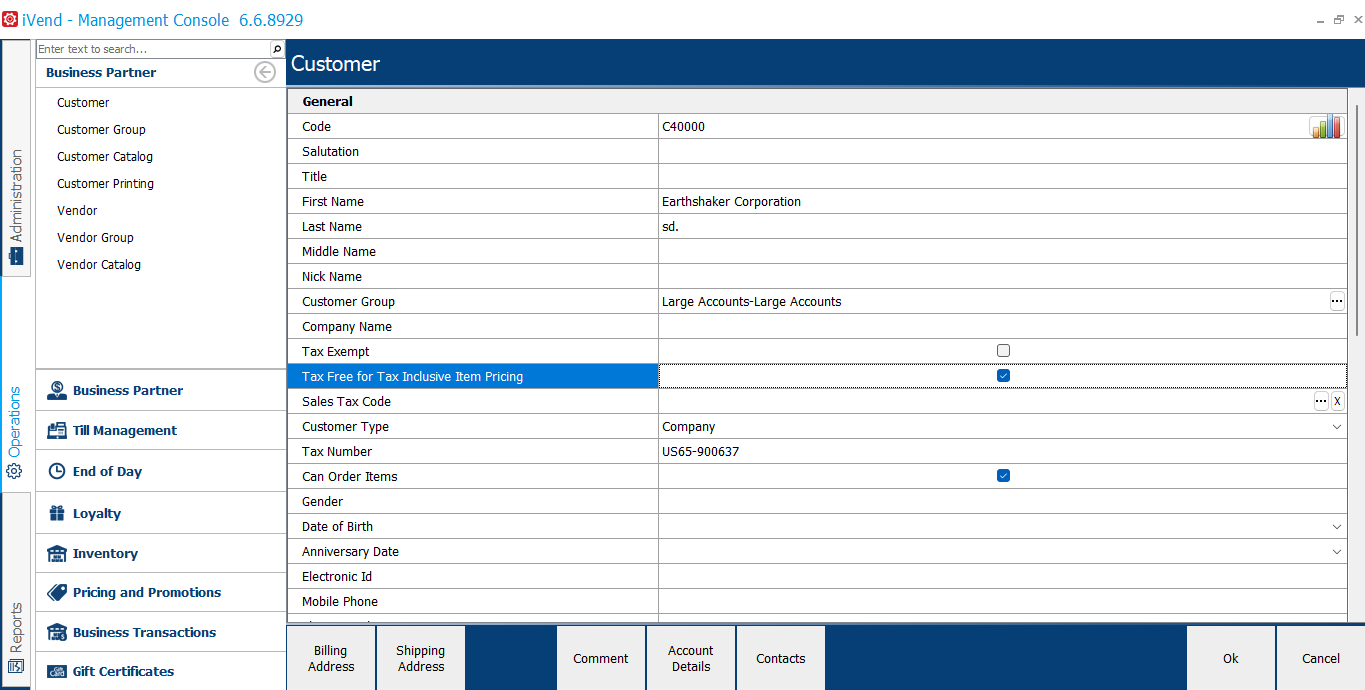Click the Gender field
Screen dimensions: 1365x690
tap(1002, 501)
